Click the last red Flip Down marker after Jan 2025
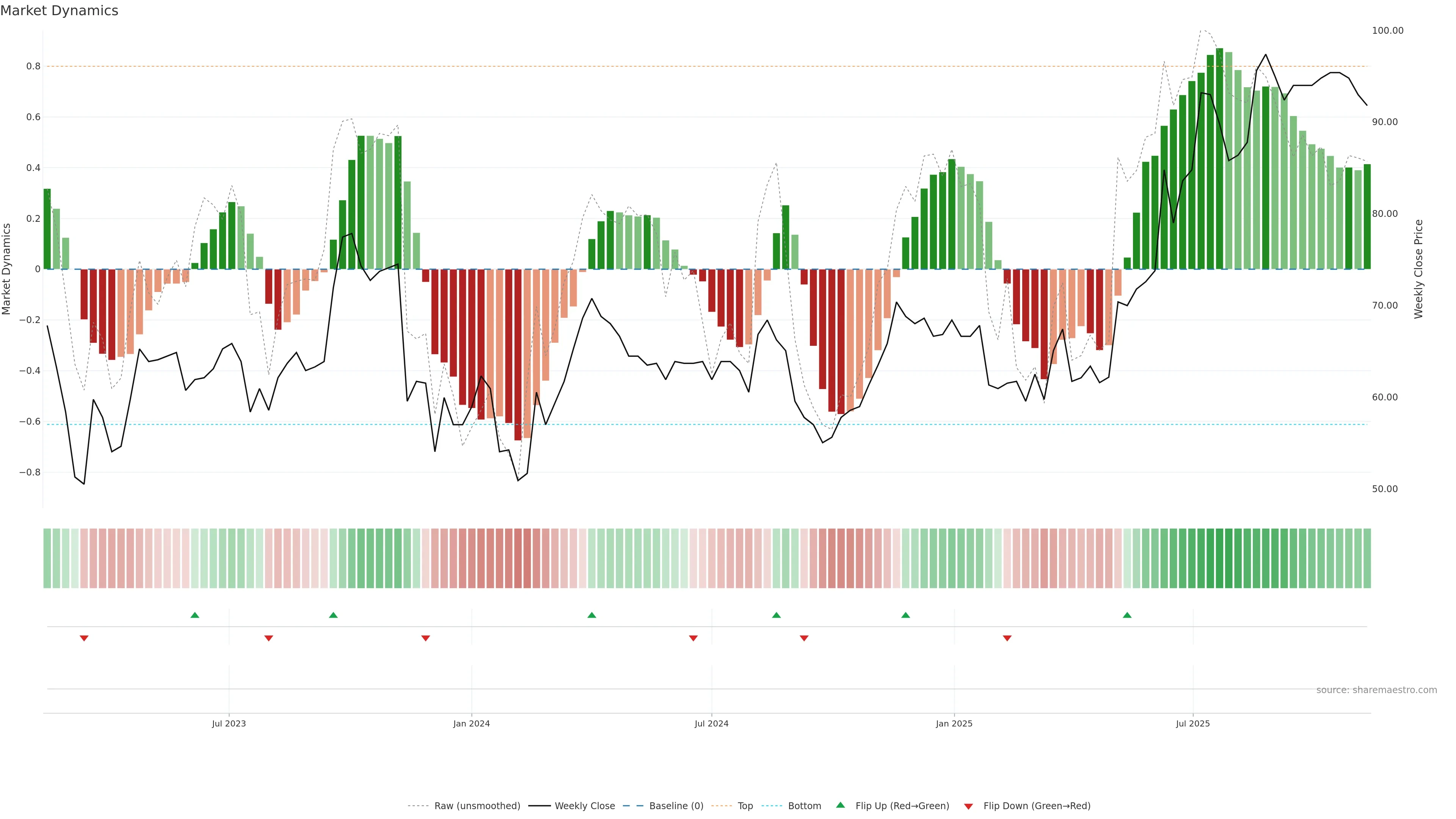Image resolution: width=1456 pixels, height=819 pixels. tap(1007, 638)
